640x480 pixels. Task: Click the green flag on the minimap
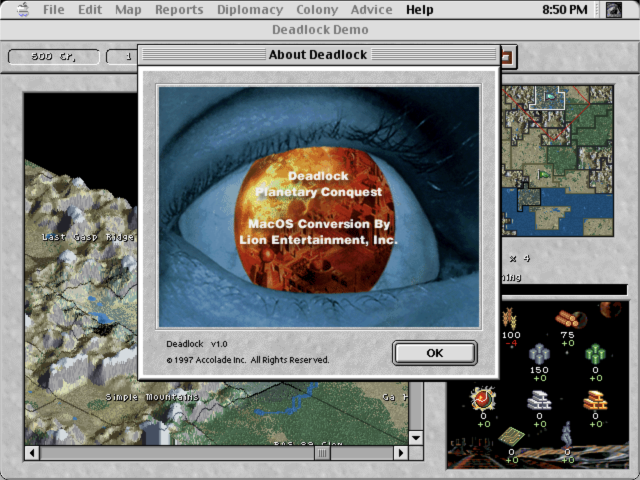pyautogui.click(x=544, y=175)
